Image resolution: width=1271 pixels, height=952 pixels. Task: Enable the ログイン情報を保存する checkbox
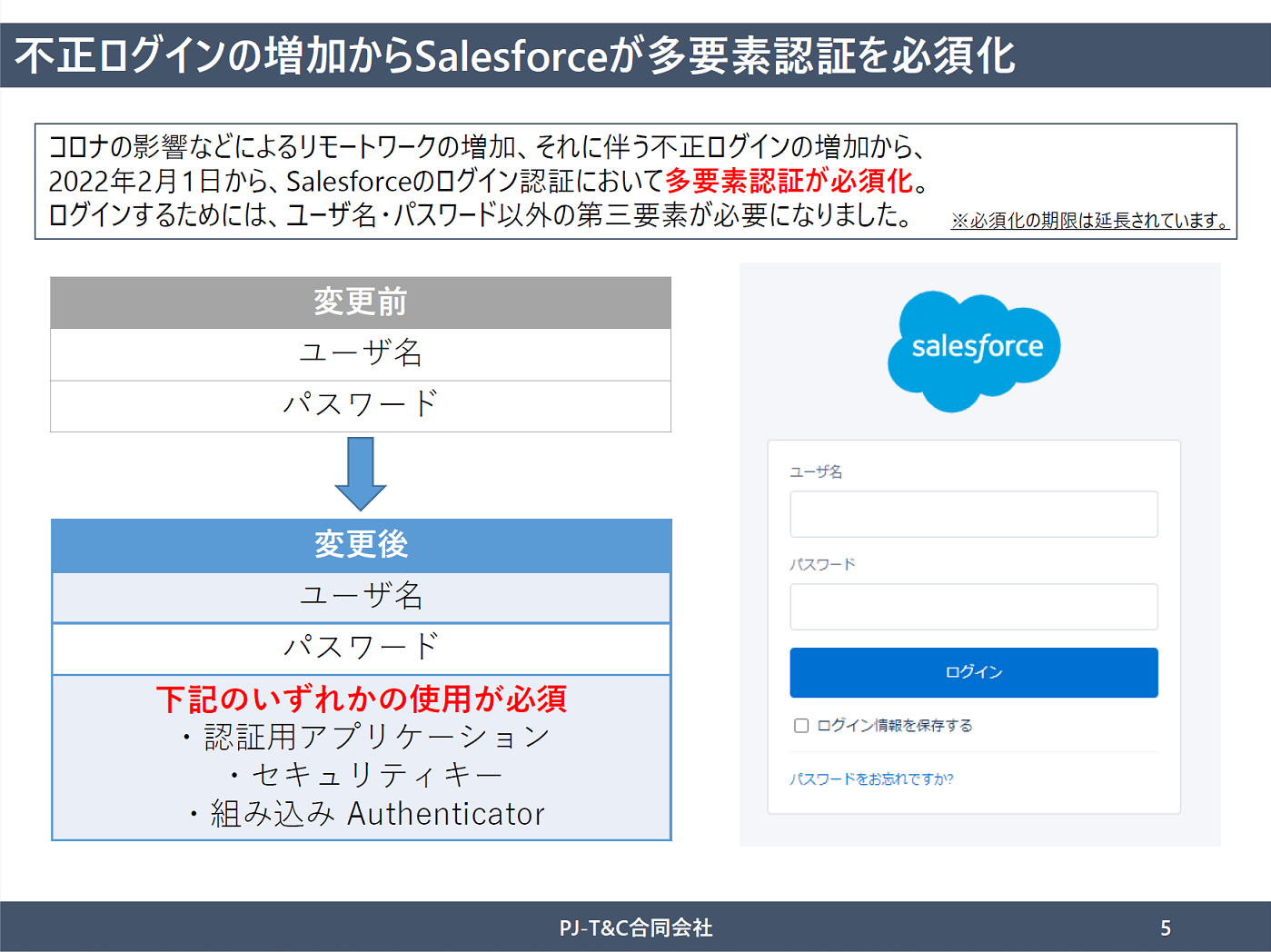(x=801, y=726)
